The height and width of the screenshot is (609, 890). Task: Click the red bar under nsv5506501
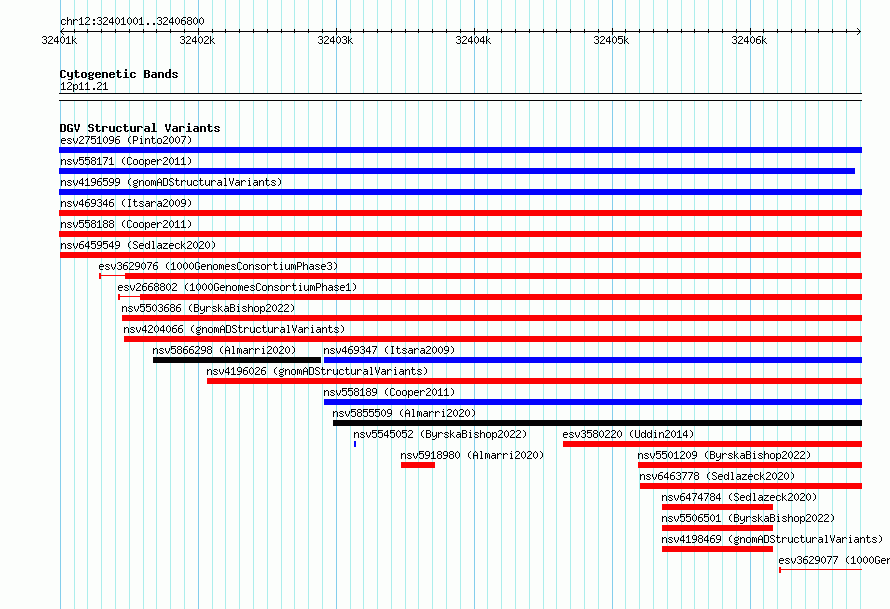(717, 528)
